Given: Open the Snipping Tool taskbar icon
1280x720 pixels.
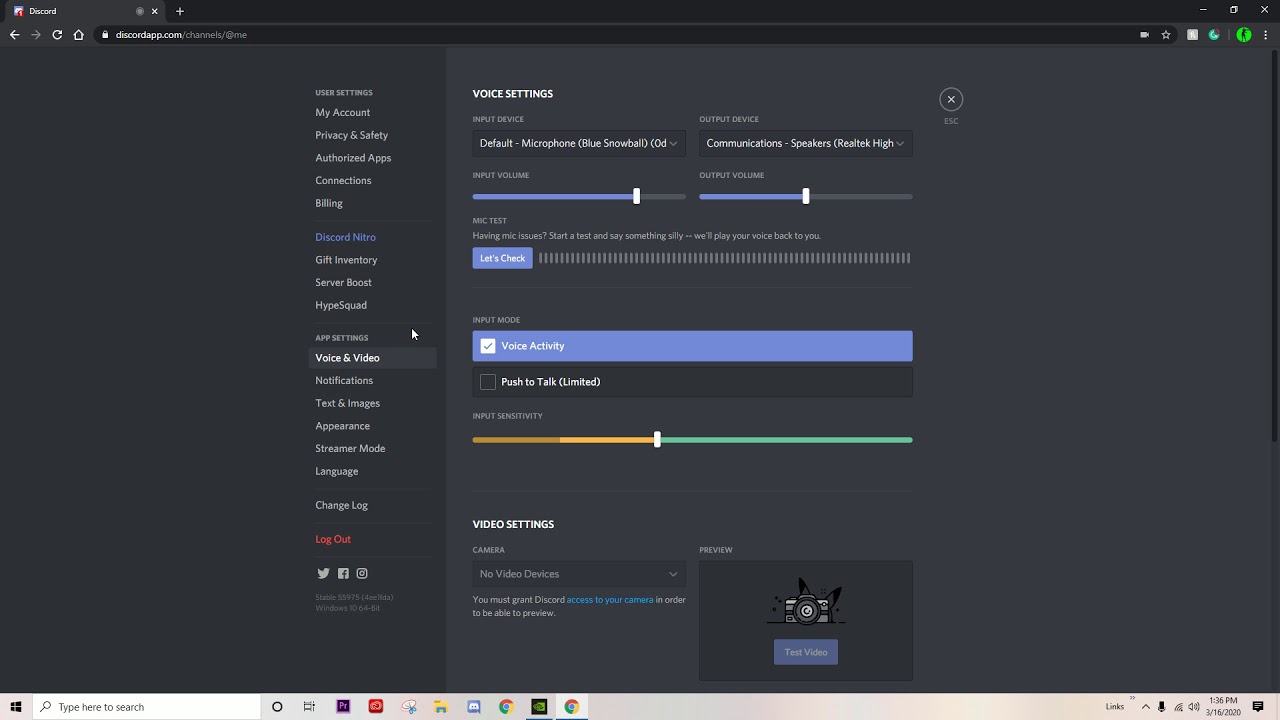Looking at the screenshot, I should (x=409, y=706).
